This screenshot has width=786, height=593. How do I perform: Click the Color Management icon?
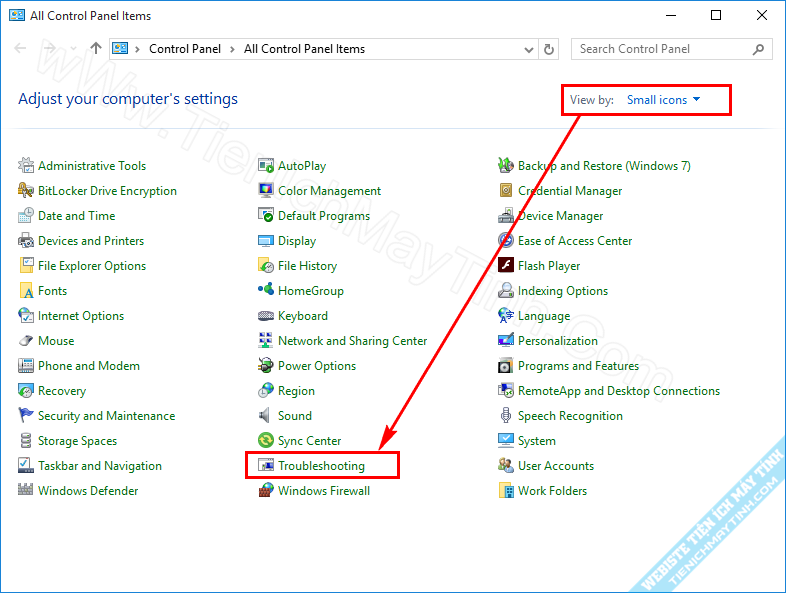(x=266, y=190)
